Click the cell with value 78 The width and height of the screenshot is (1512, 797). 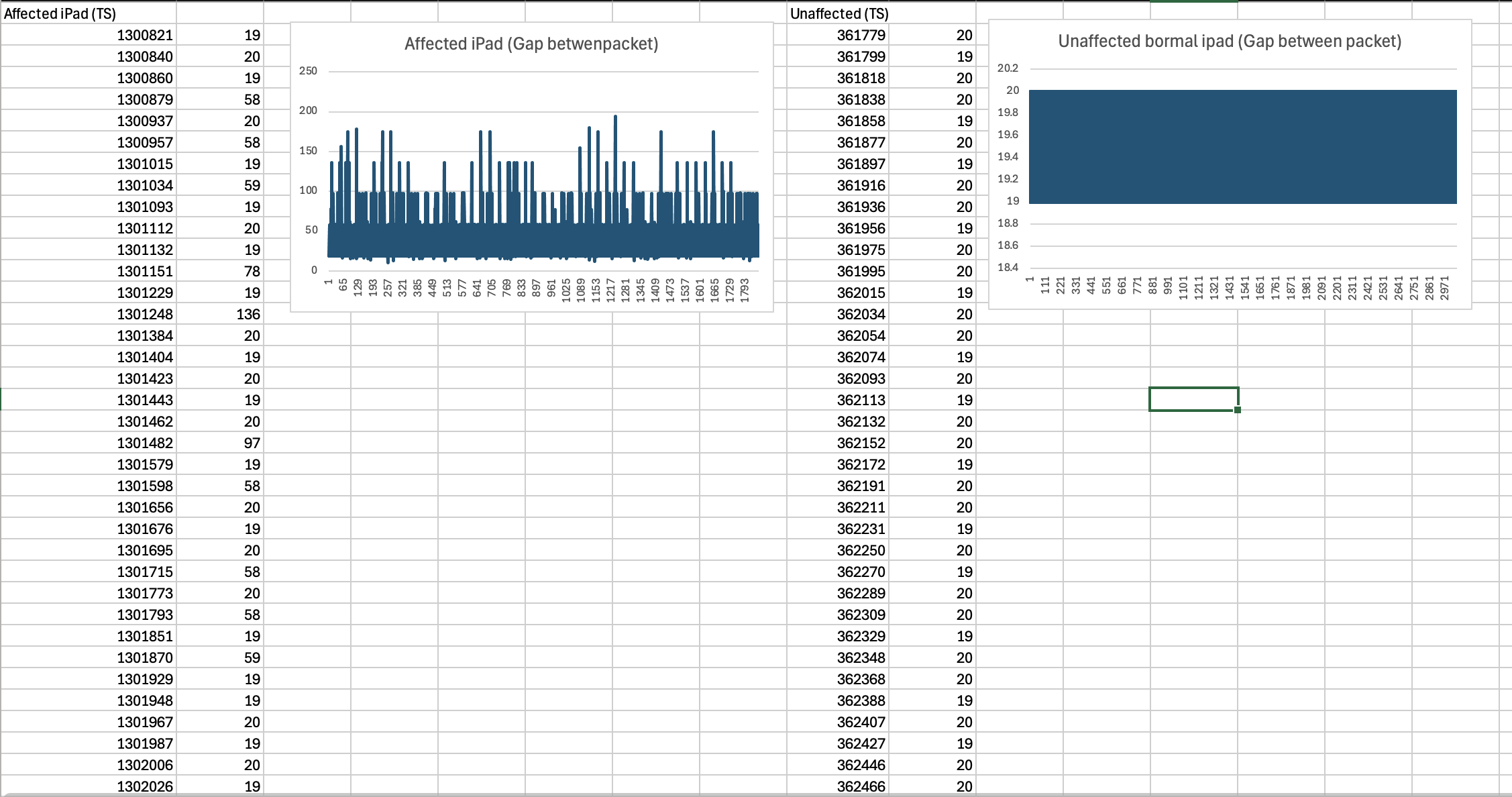coord(252,271)
